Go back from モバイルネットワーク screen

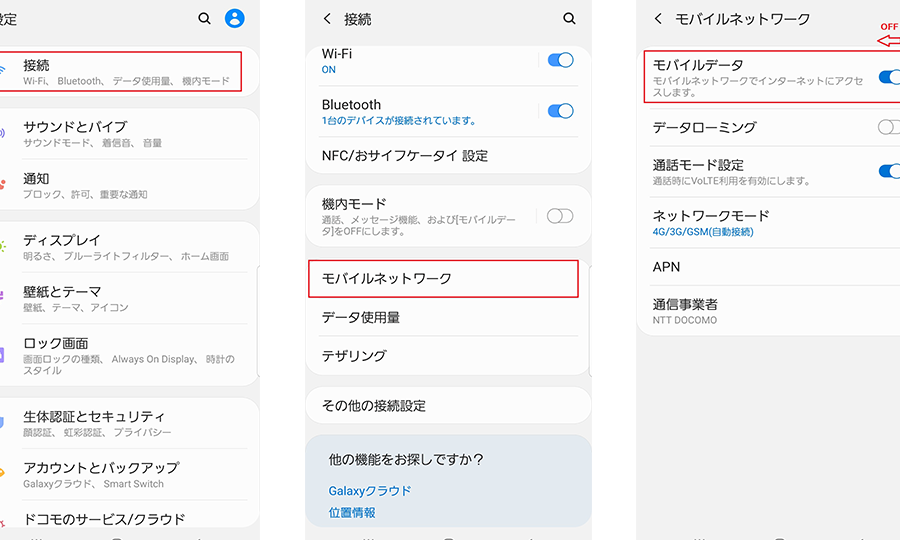pyautogui.click(x=658, y=19)
